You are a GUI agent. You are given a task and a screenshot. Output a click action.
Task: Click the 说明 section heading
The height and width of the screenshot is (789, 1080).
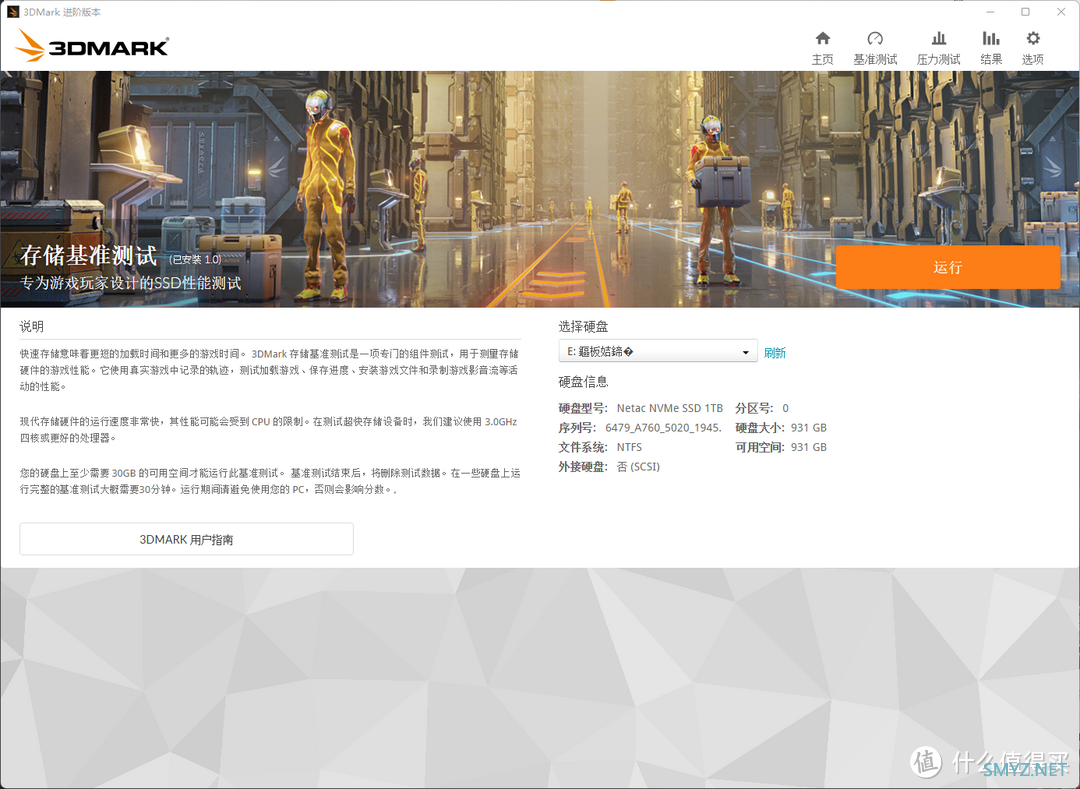click(32, 326)
